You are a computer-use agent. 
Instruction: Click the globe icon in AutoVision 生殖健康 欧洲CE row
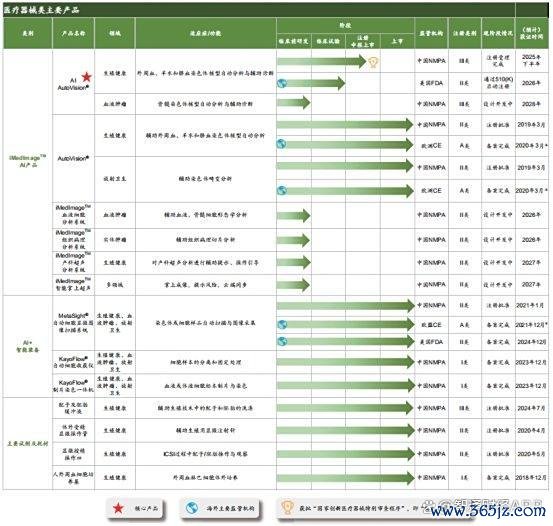pyautogui.click(x=281, y=144)
